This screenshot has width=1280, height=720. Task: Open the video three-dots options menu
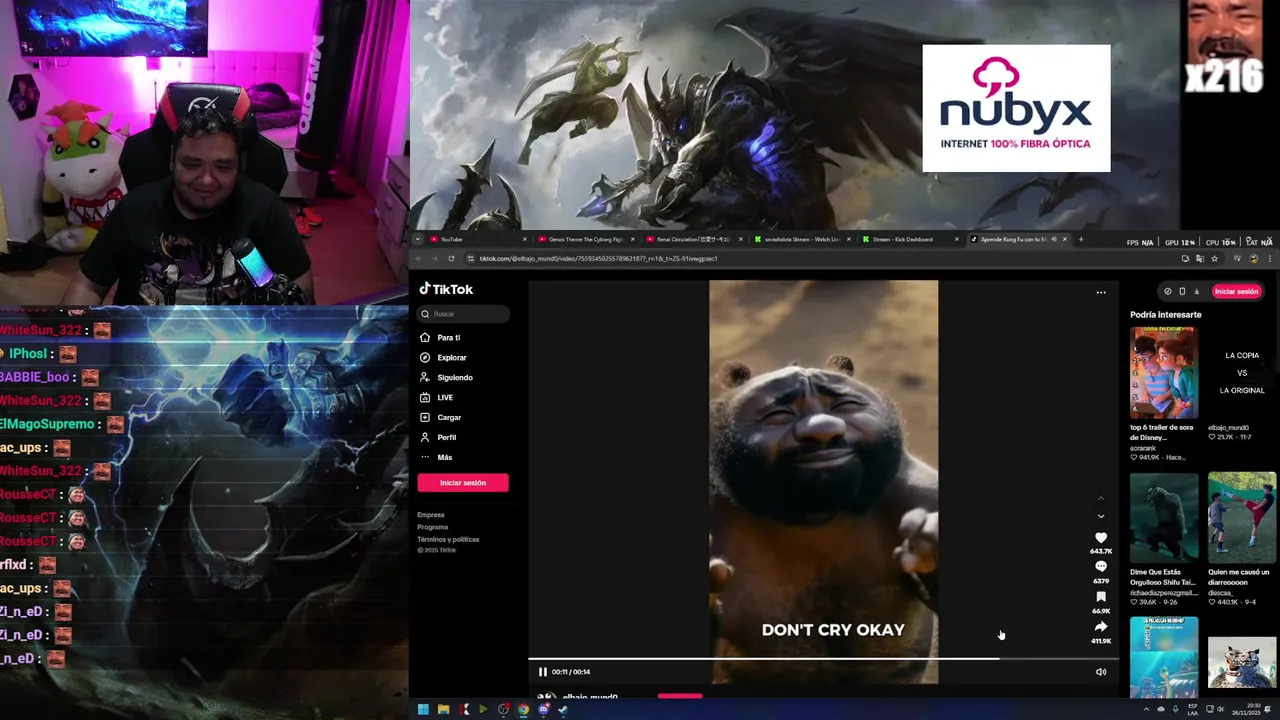point(1101,293)
